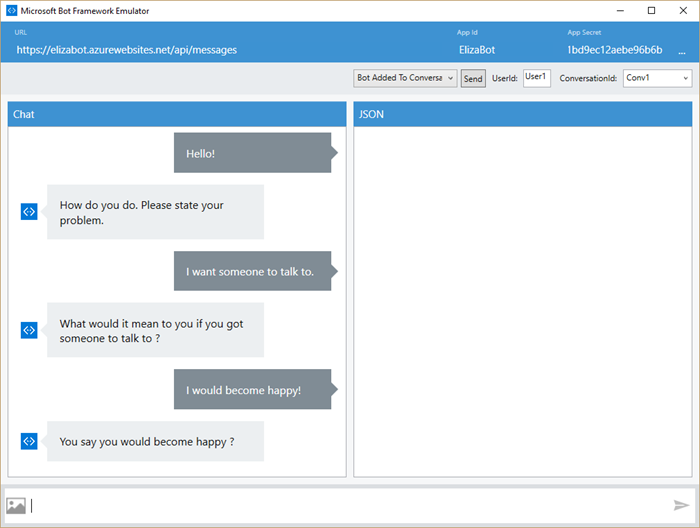
Task: Click the ElizaBot App Id field
Action: 477,50
